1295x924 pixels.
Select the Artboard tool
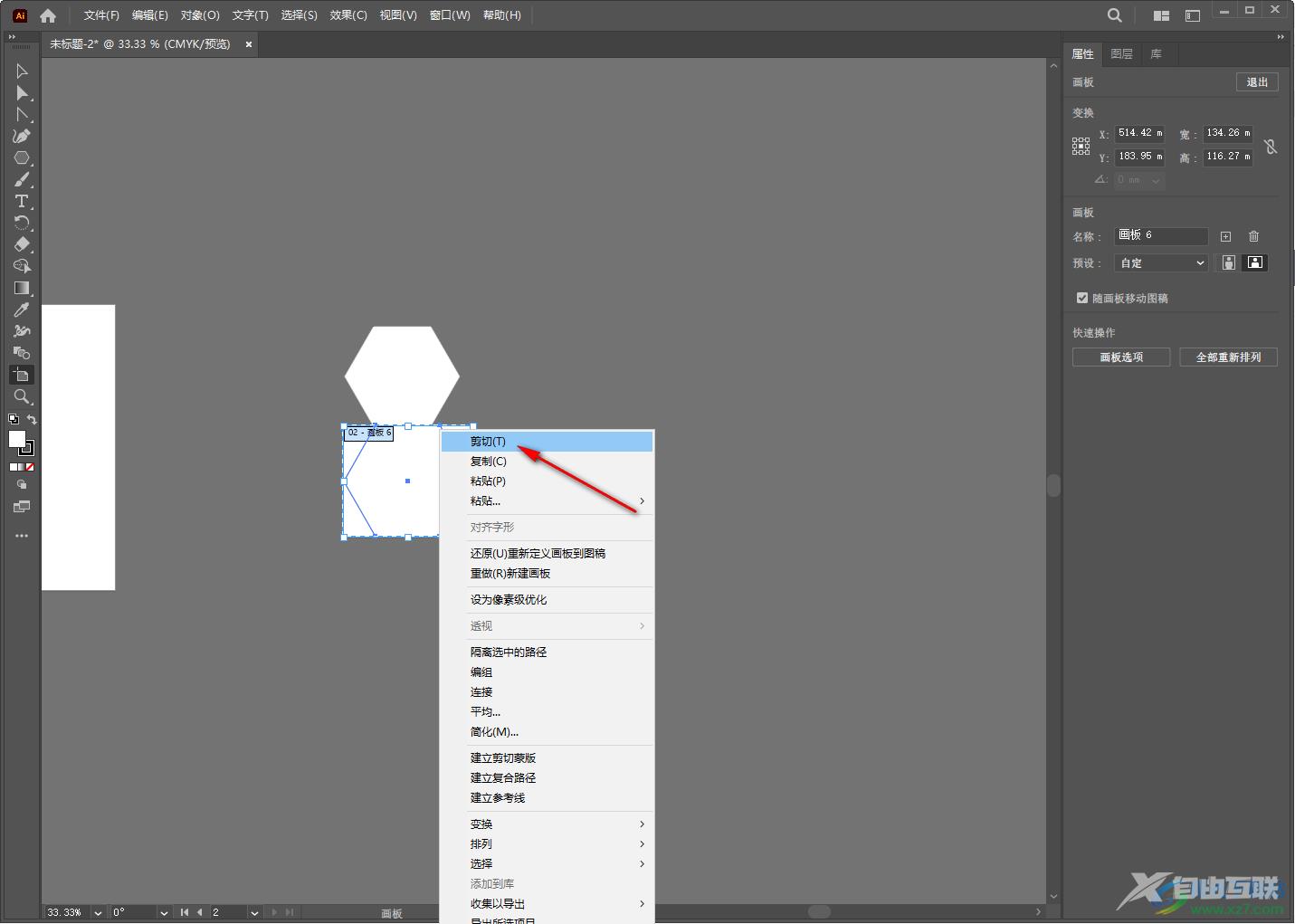(x=22, y=376)
